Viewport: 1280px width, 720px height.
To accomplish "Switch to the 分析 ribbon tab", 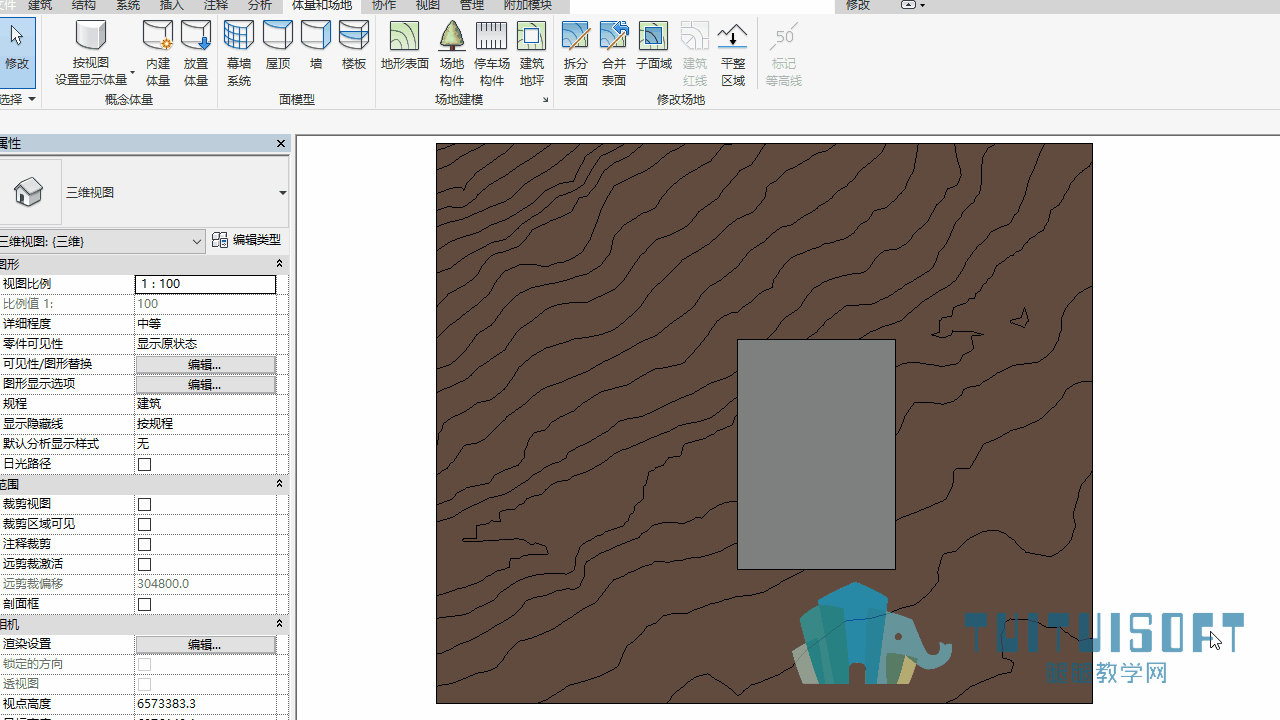I will pos(260,5).
